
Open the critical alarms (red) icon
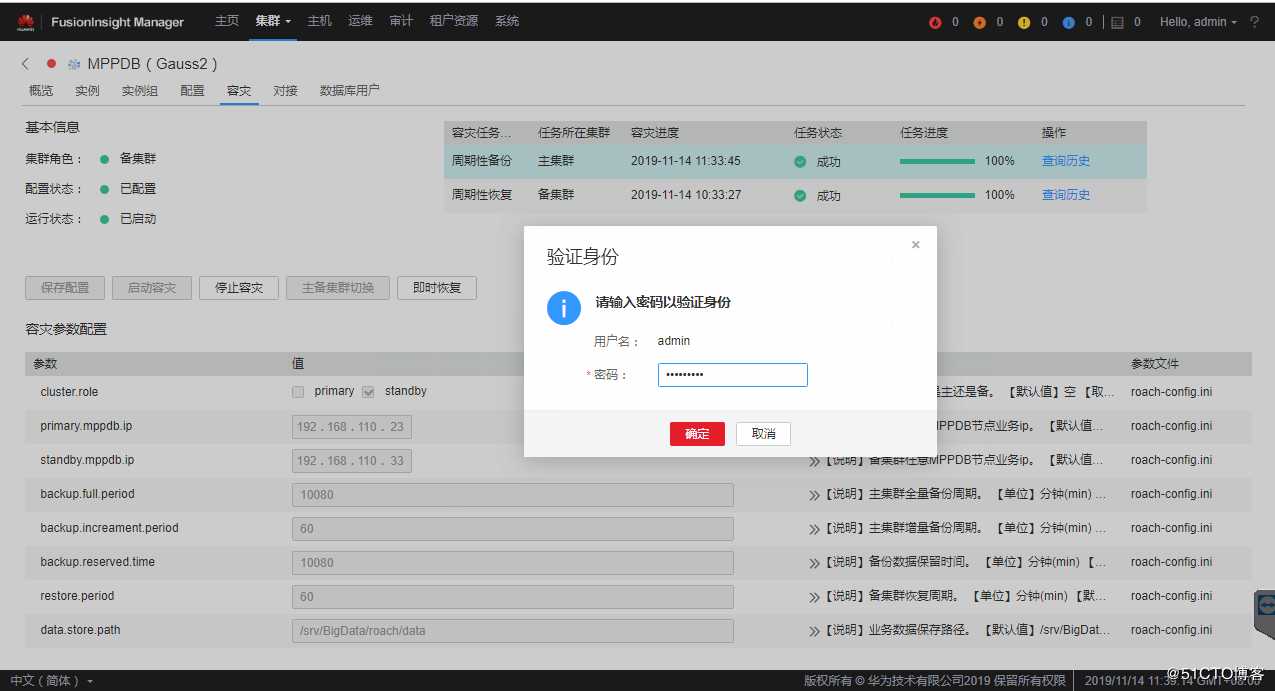click(935, 21)
